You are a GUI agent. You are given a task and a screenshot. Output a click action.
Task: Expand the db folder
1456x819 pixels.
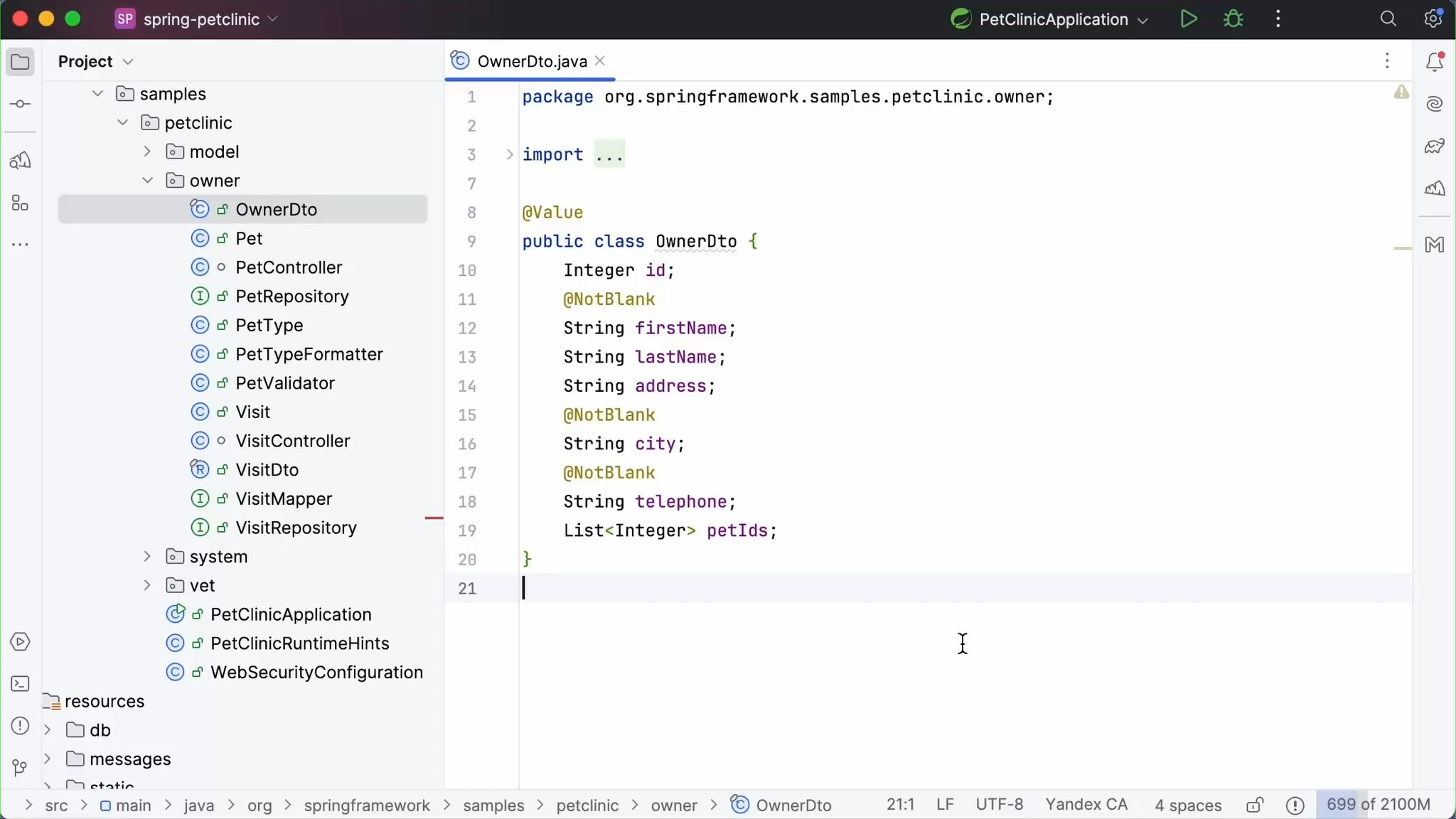tap(48, 730)
